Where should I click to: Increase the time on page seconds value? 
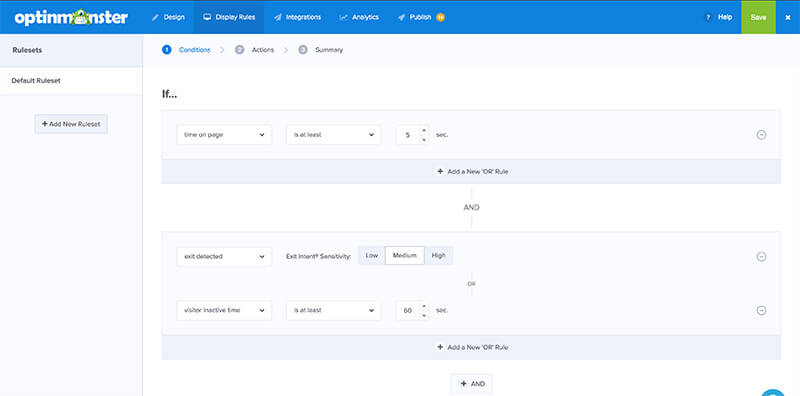[424, 130]
